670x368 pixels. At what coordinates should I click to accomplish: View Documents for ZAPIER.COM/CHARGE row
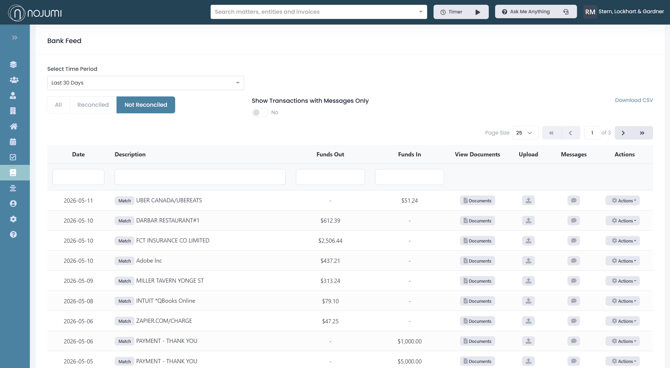477,321
